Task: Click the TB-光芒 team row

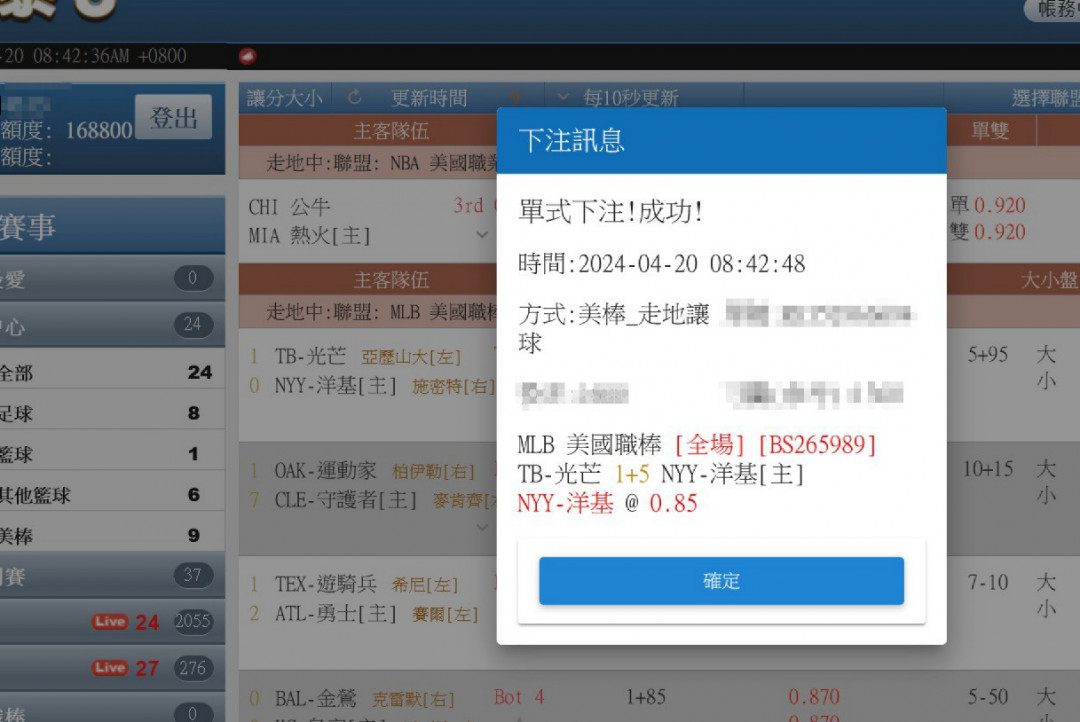Action: (x=310, y=356)
